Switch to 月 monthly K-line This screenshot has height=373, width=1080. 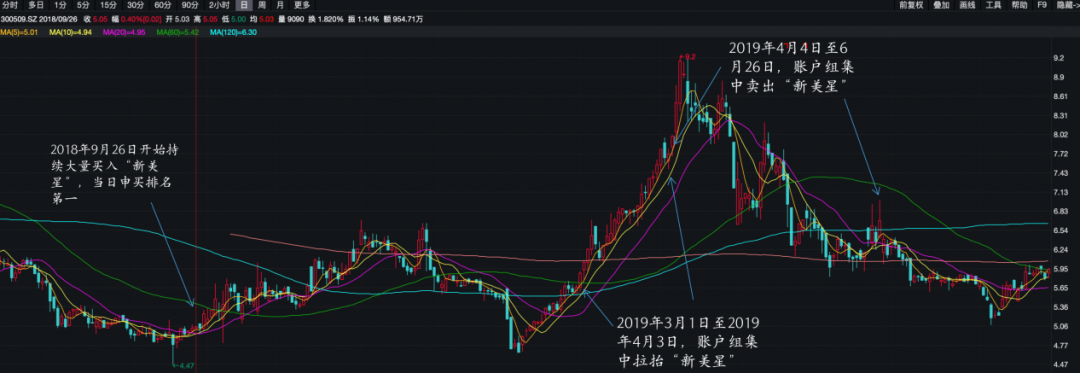click(x=279, y=5)
